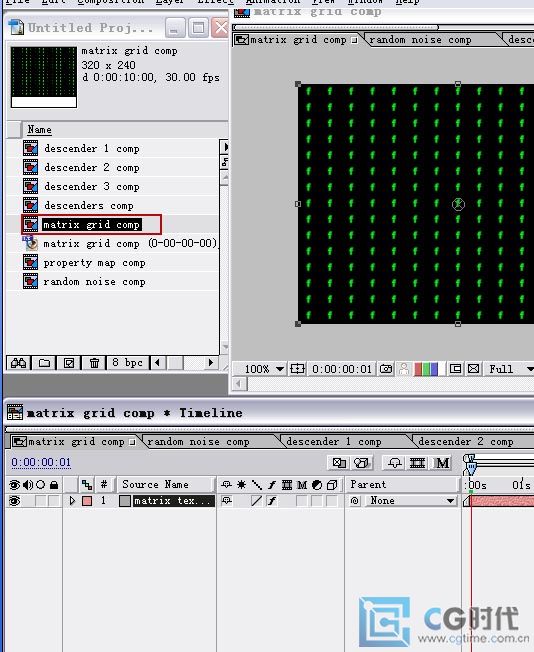The image size is (534, 652).
Task: Click the label column header icon in Timeline
Action: tap(87, 485)
